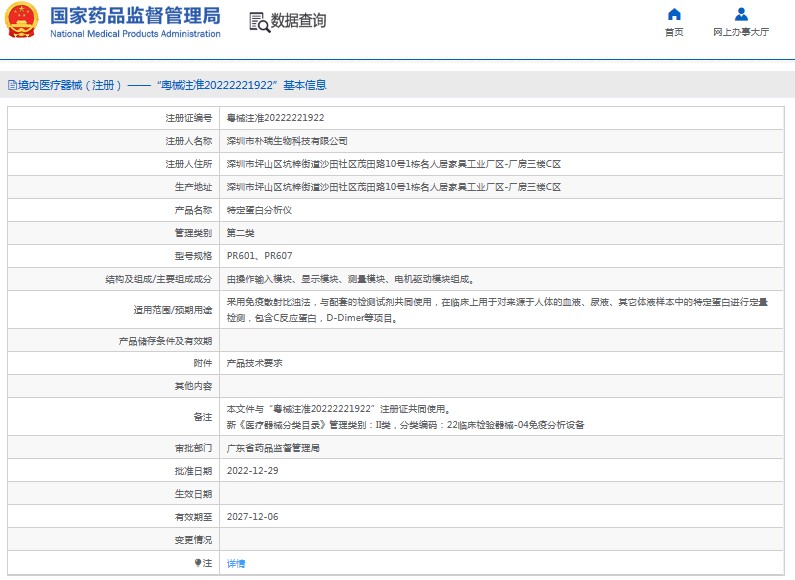Click the 生产地址 address value

[393, 187]
